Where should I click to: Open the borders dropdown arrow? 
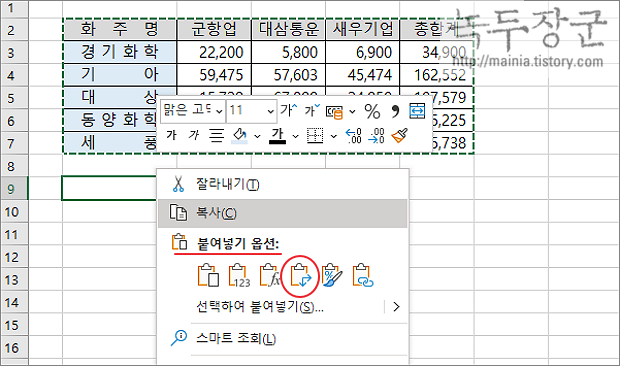tap(334, 136)
